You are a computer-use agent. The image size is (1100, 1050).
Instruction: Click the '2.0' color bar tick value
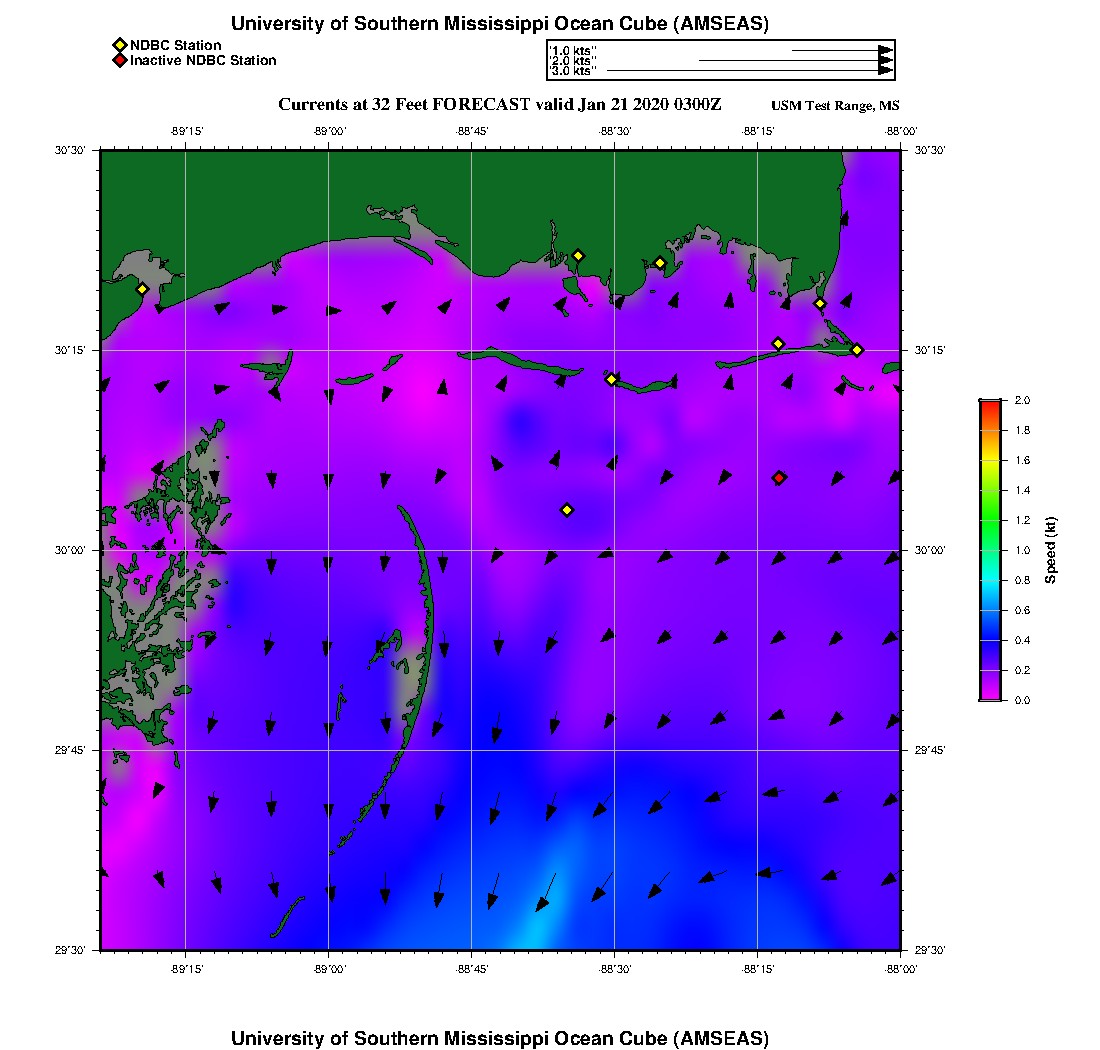coord(1022,401)
